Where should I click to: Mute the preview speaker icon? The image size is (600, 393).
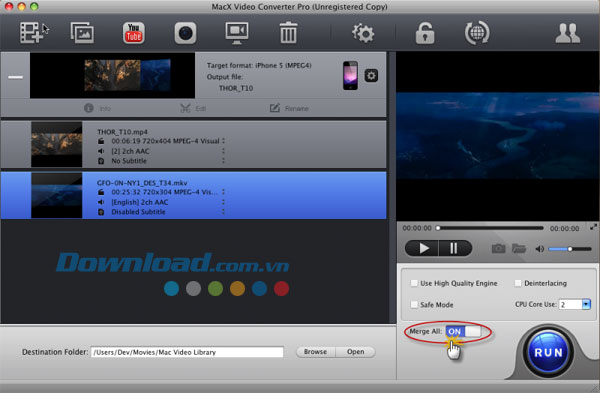pos(540,249)
